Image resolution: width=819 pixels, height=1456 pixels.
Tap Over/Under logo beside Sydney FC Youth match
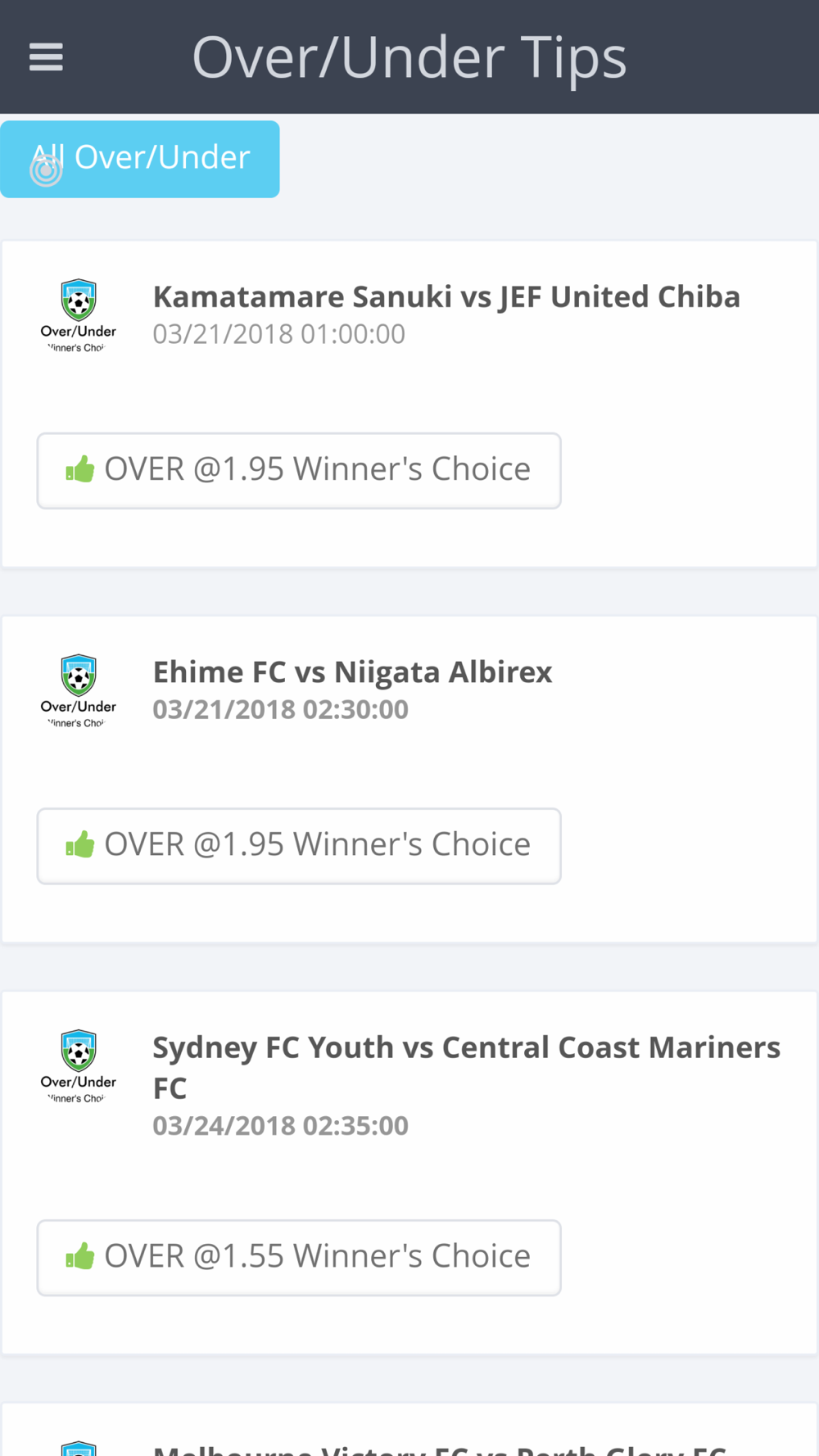tap(79, 1065)
